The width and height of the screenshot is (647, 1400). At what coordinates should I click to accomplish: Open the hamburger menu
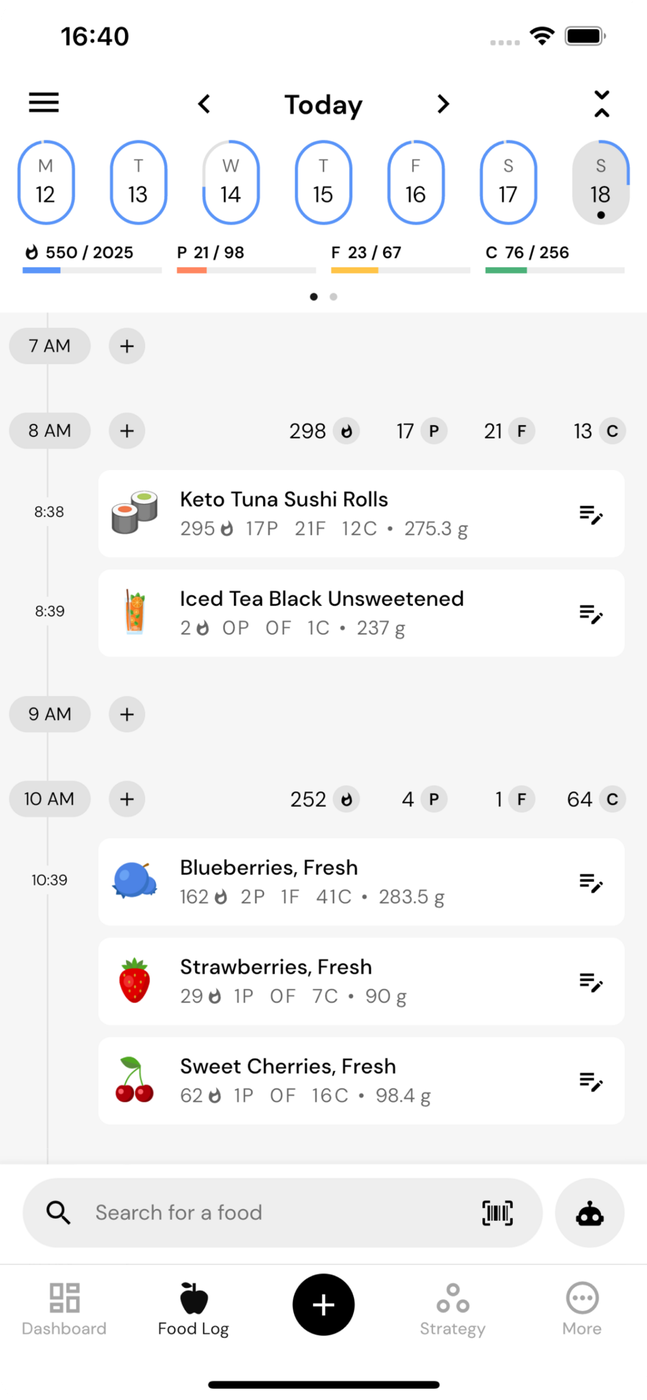pos(44,103)
